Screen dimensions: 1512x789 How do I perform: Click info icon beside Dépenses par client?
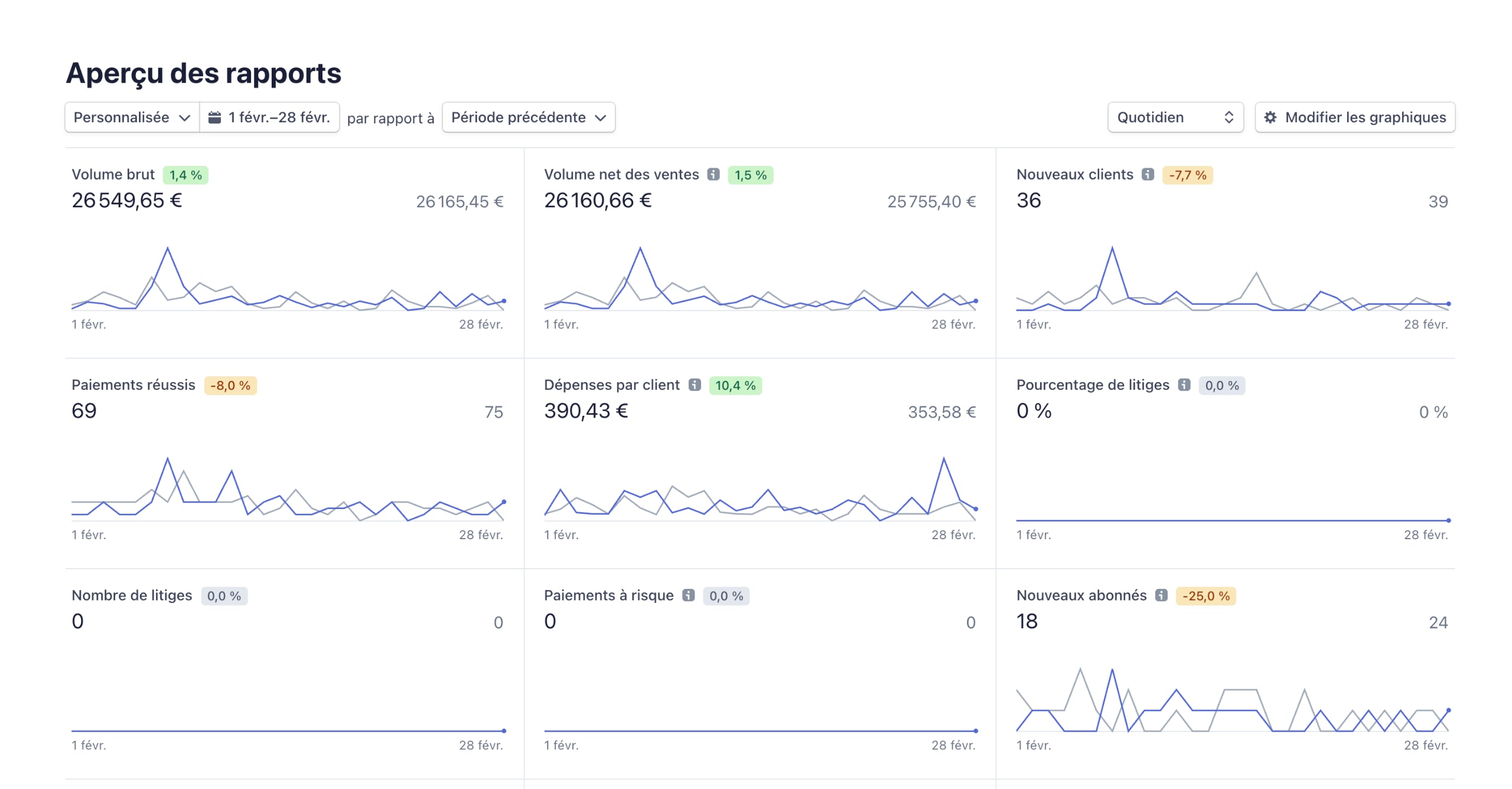pos(695,385)
